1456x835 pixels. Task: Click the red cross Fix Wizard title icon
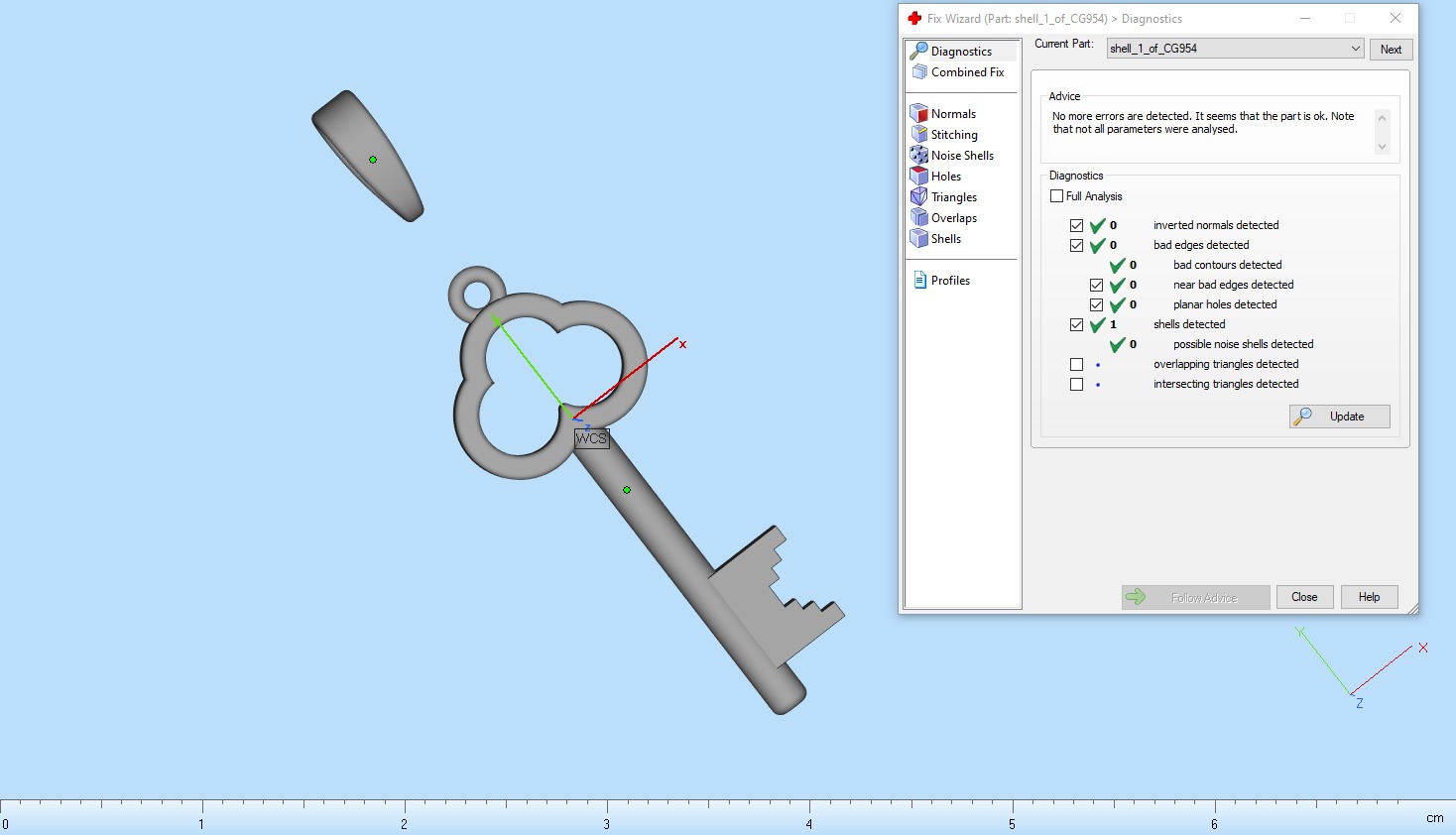point(914,18)
